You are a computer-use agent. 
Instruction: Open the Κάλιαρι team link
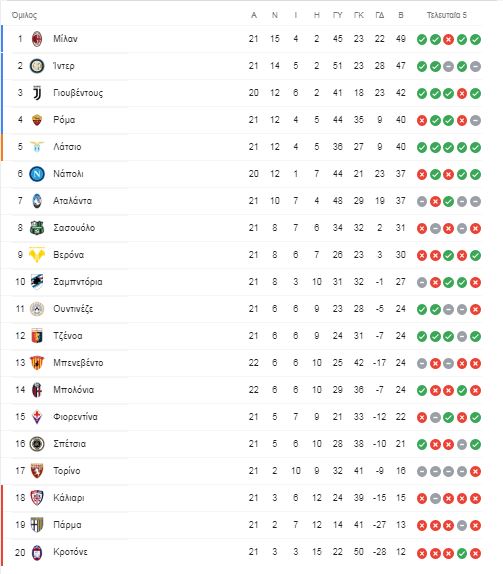coord(68,498)
